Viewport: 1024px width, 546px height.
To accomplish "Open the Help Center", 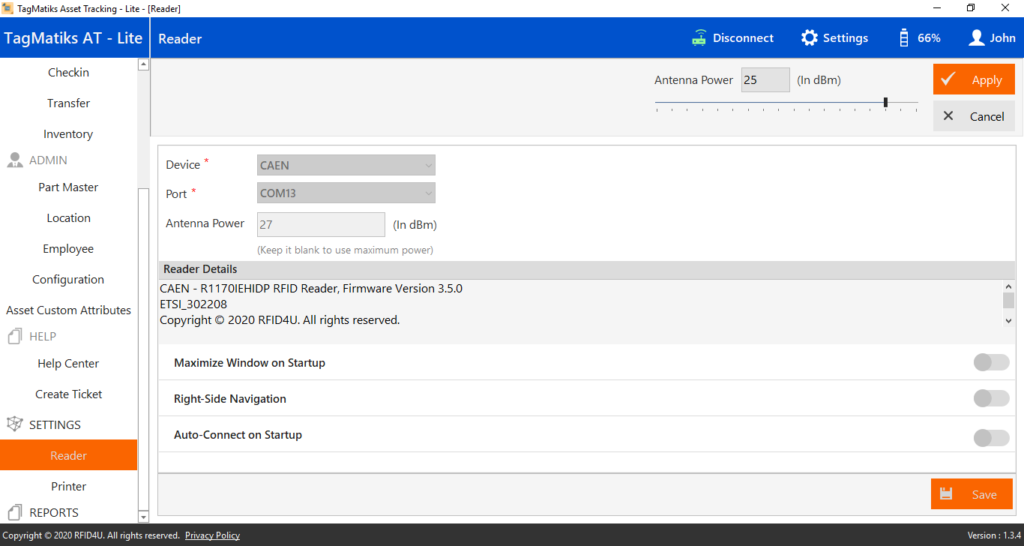I will 69,364.
